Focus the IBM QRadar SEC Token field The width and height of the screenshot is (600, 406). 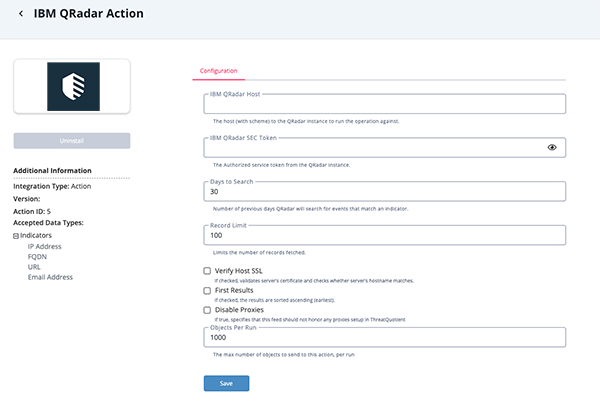(x=385, y=148)
